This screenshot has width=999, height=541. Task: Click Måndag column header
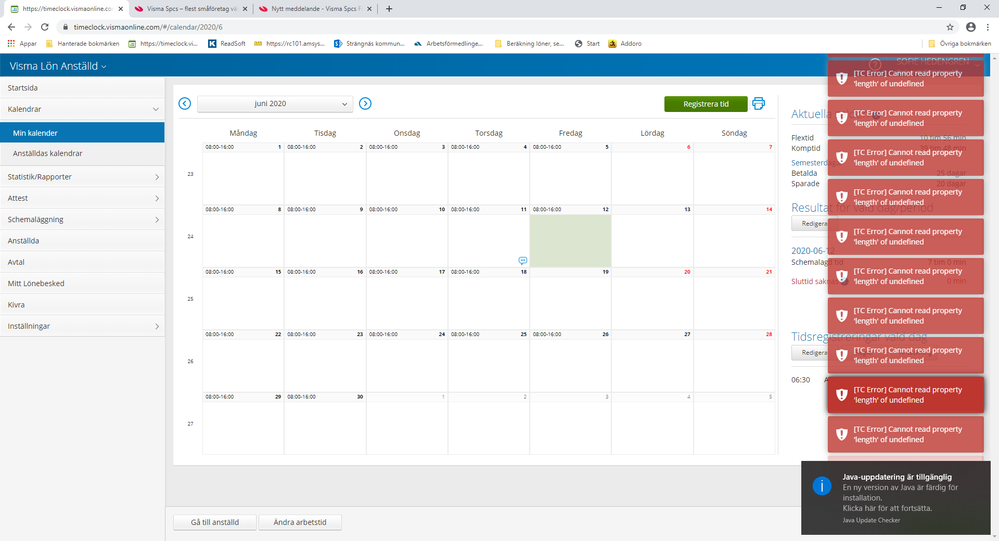[243, 133]
